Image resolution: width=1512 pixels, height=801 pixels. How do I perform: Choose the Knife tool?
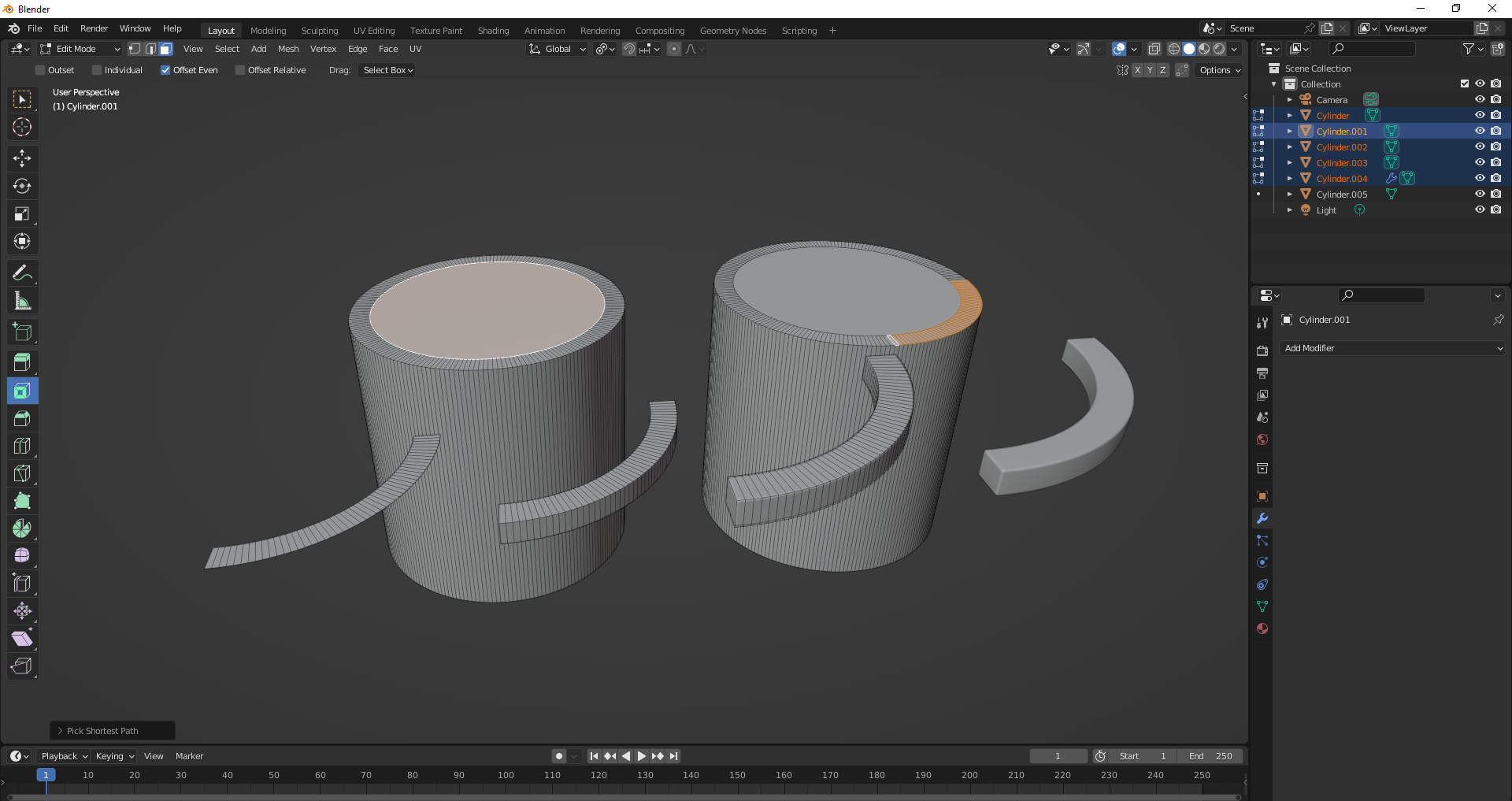[22, 473]
